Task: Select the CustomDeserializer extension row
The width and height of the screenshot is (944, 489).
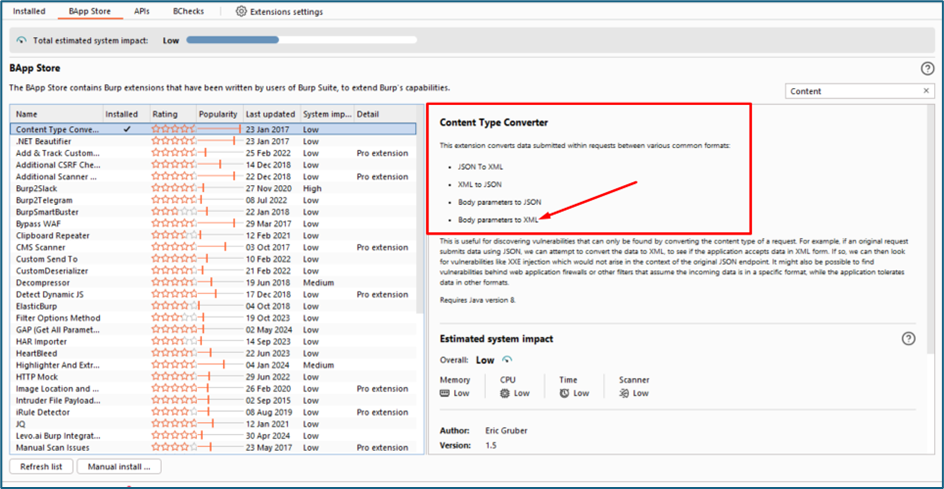Action: [213, 270]
